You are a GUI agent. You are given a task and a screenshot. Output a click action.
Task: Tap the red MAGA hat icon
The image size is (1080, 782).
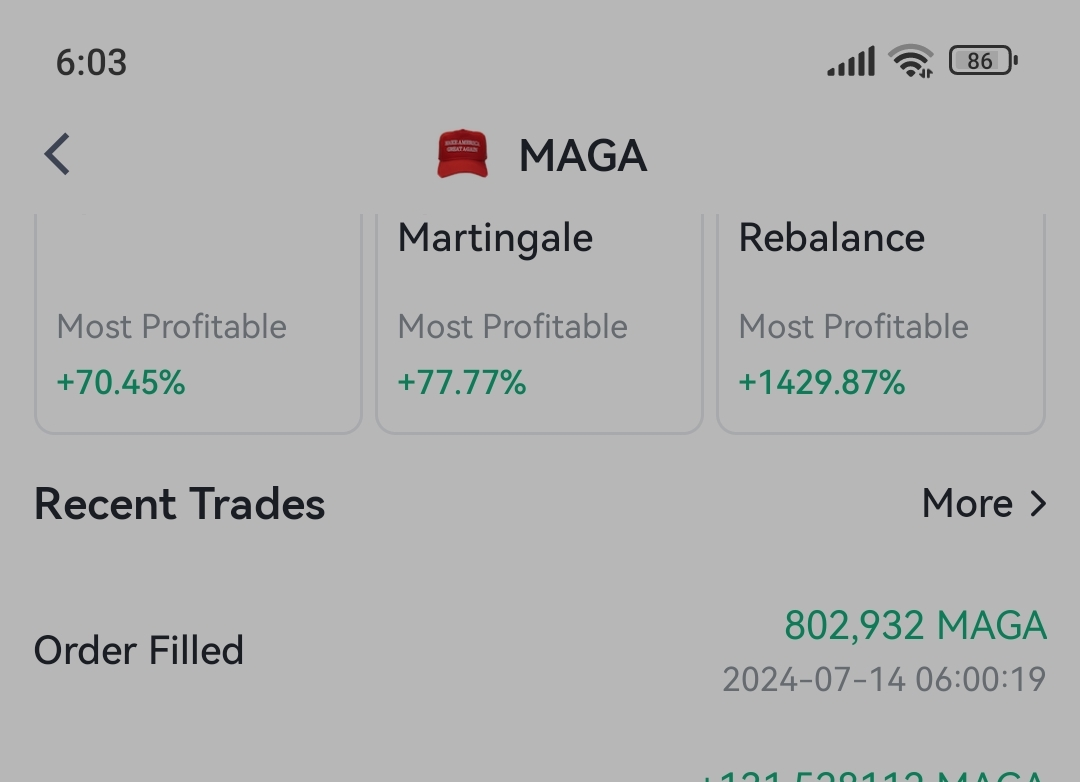(463, 154)
